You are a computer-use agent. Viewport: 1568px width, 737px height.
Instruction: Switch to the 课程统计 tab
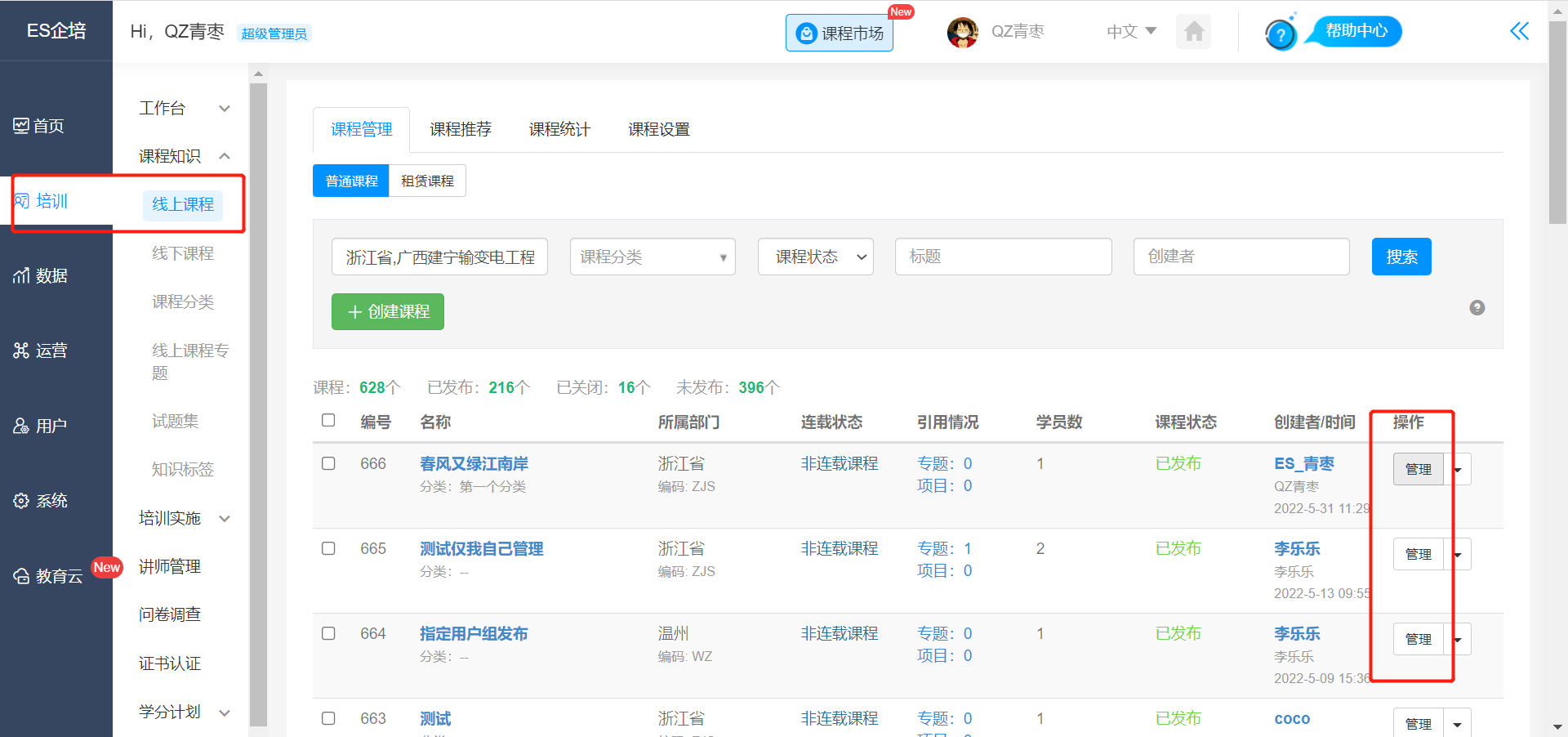pyautogui.click(x=559, y=130)
